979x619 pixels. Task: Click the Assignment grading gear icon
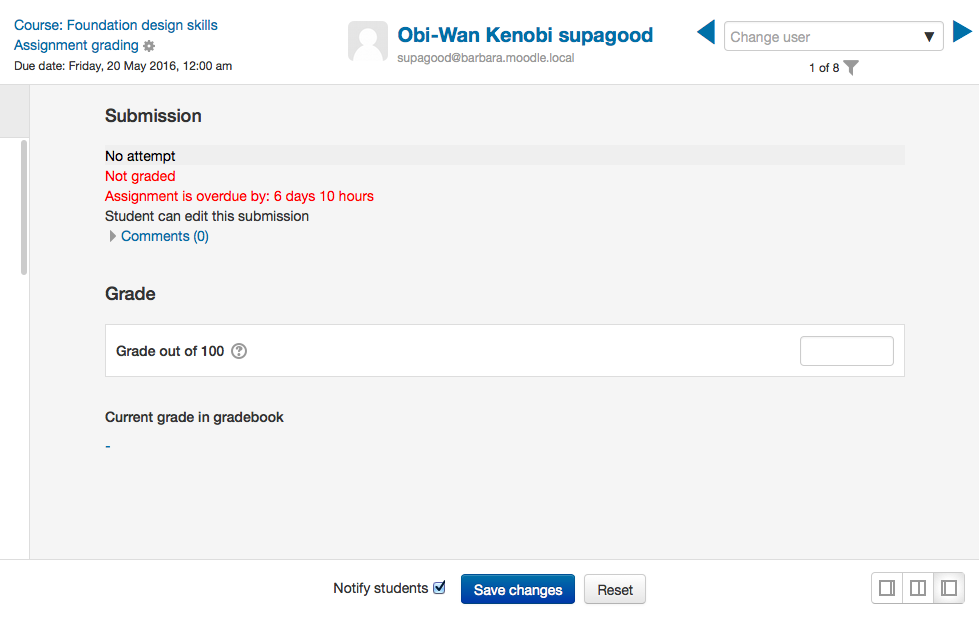[149, 46]
